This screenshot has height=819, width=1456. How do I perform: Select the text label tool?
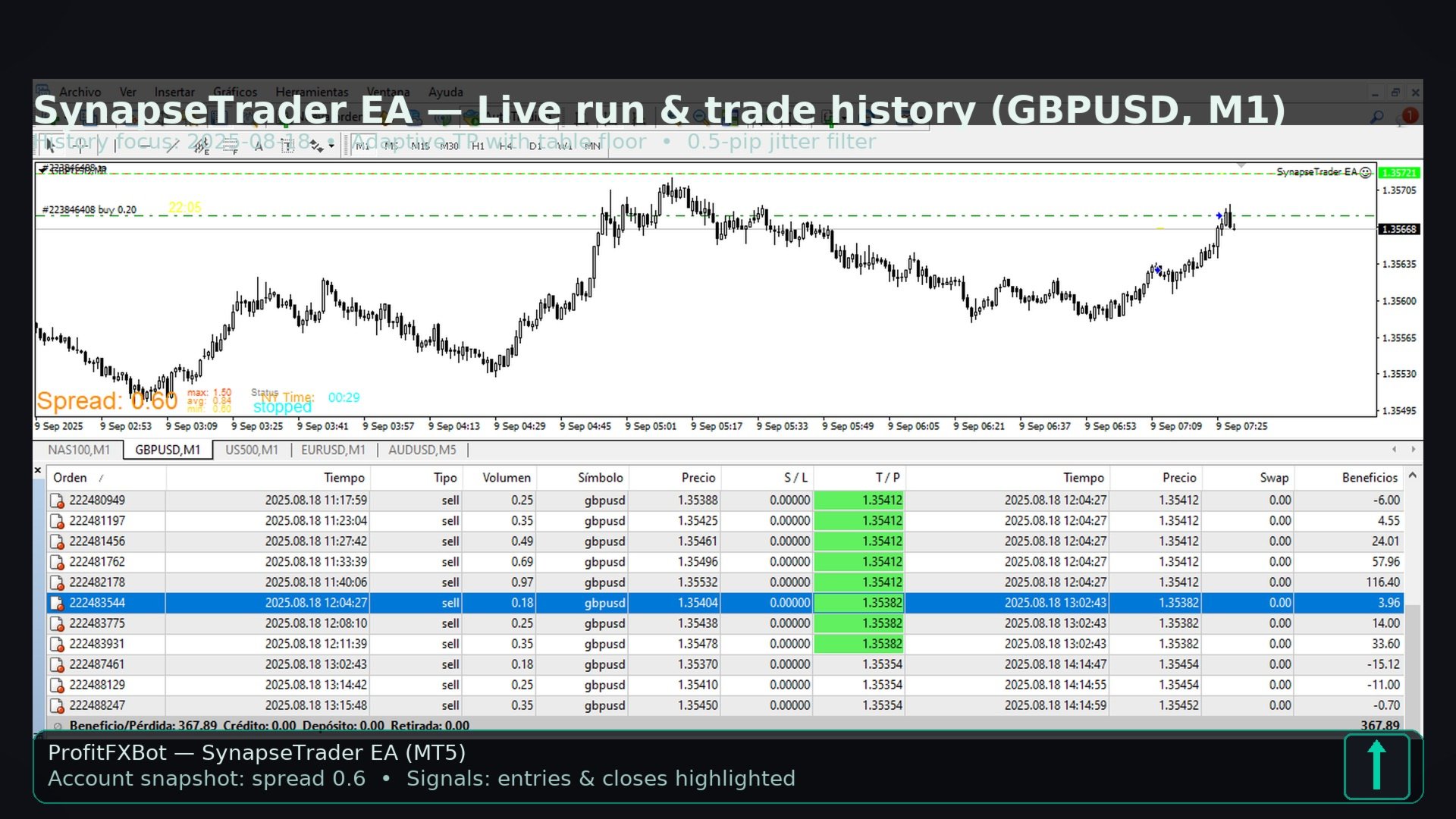[287, 146]
